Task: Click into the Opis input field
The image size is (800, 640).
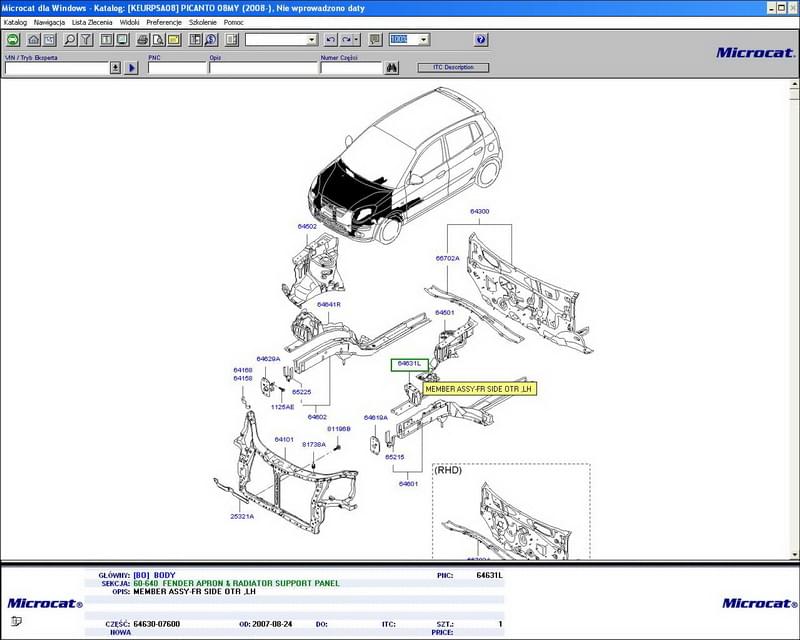Action: click(263, 68)
